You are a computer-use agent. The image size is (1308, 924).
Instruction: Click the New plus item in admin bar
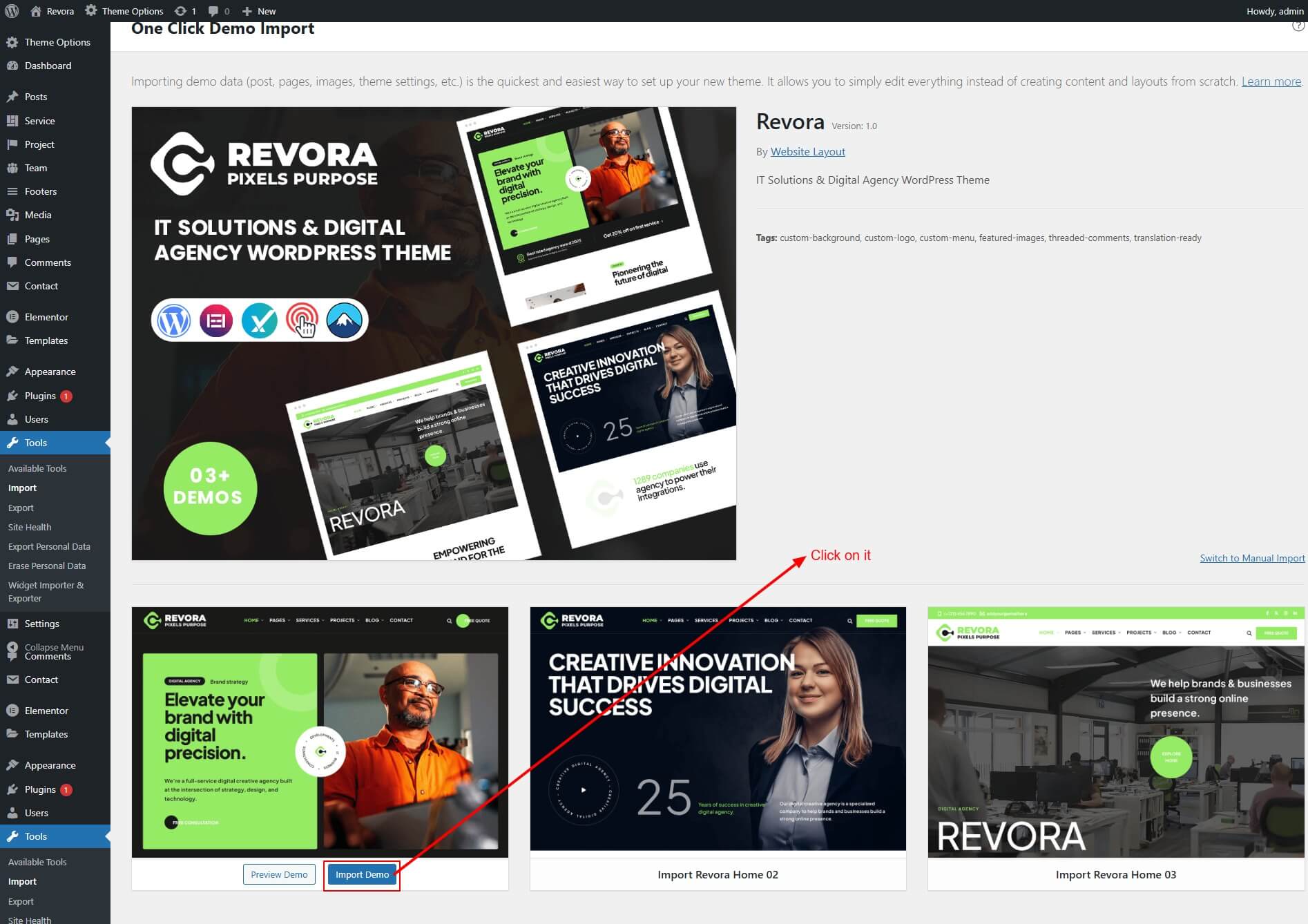click(259, 11)
